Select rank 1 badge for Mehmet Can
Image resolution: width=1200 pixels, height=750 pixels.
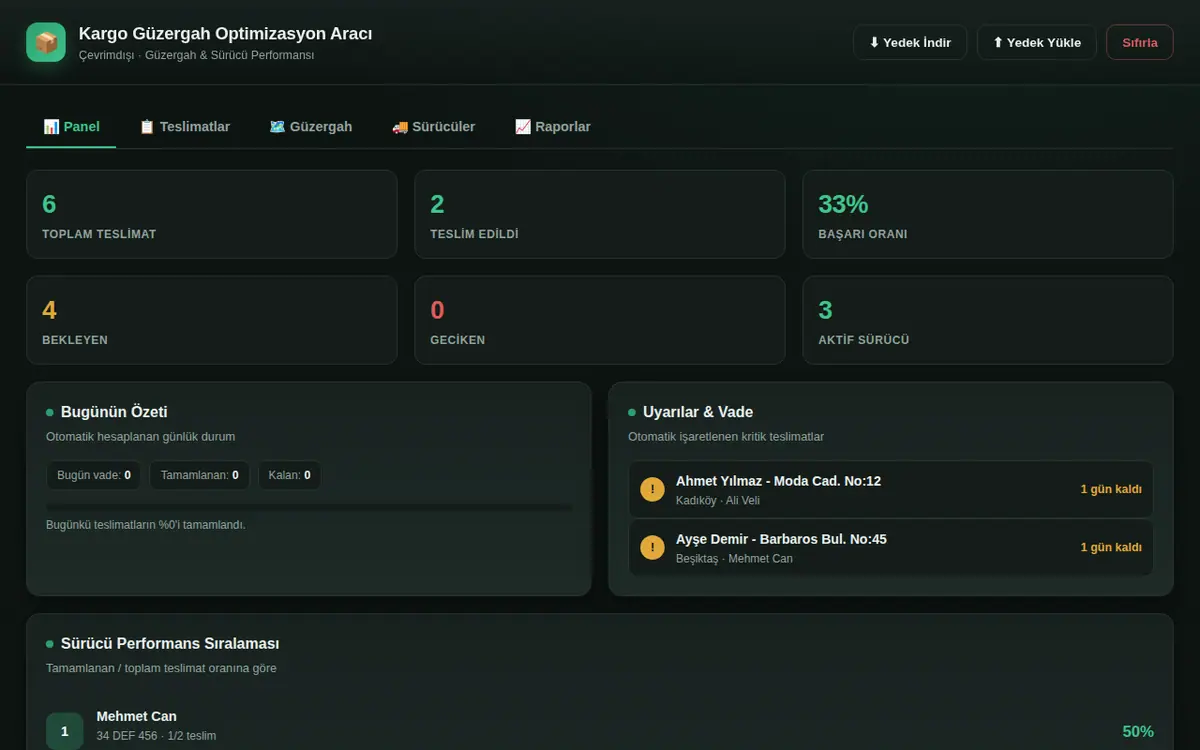[x=65, y=731]
